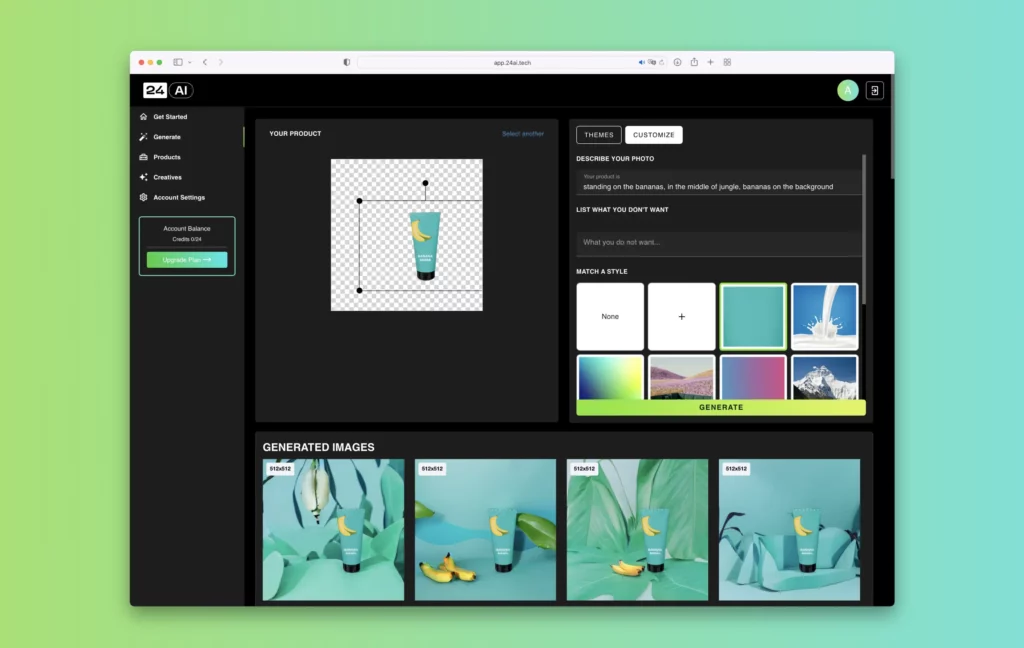Switch to the CUSTOMIZE tab

(x=654, y=135)
